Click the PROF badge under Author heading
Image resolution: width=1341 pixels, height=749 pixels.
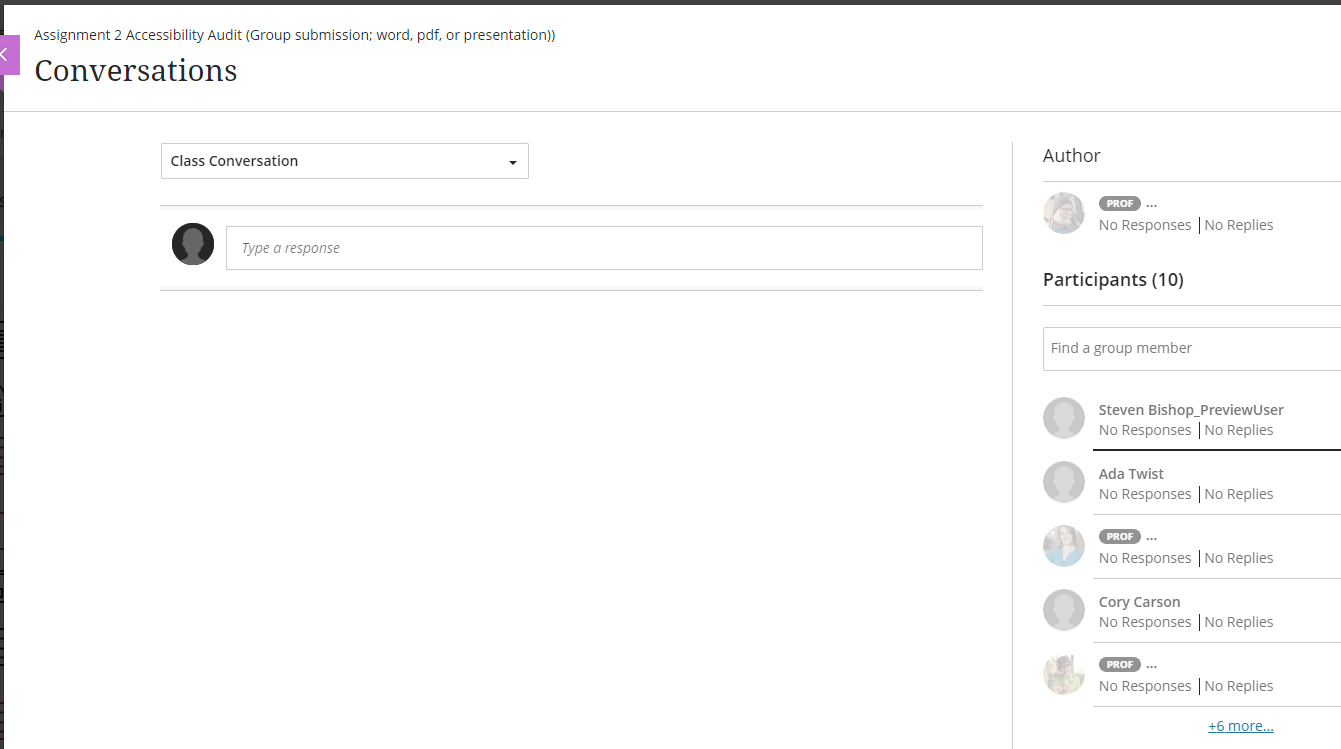(x=1119, y=203)
